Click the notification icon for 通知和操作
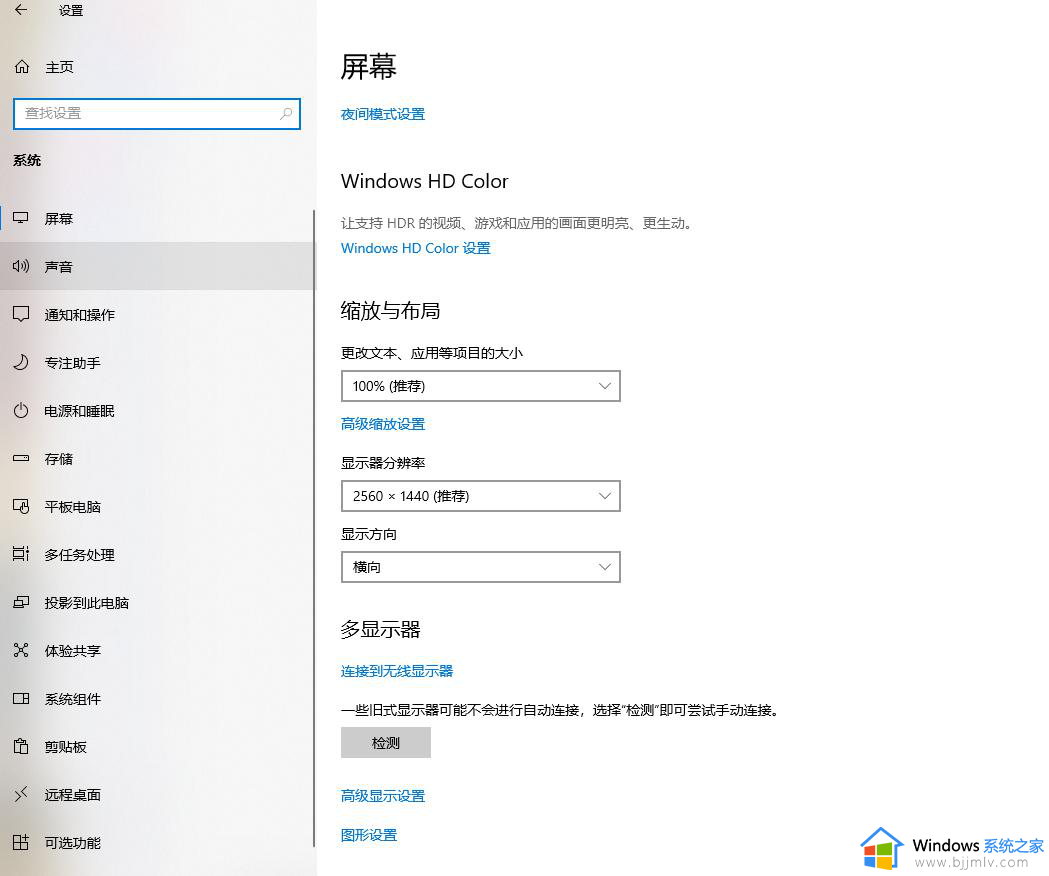Image resolution: width=1049 pixels, height=876 pixels. coord(21,314)
